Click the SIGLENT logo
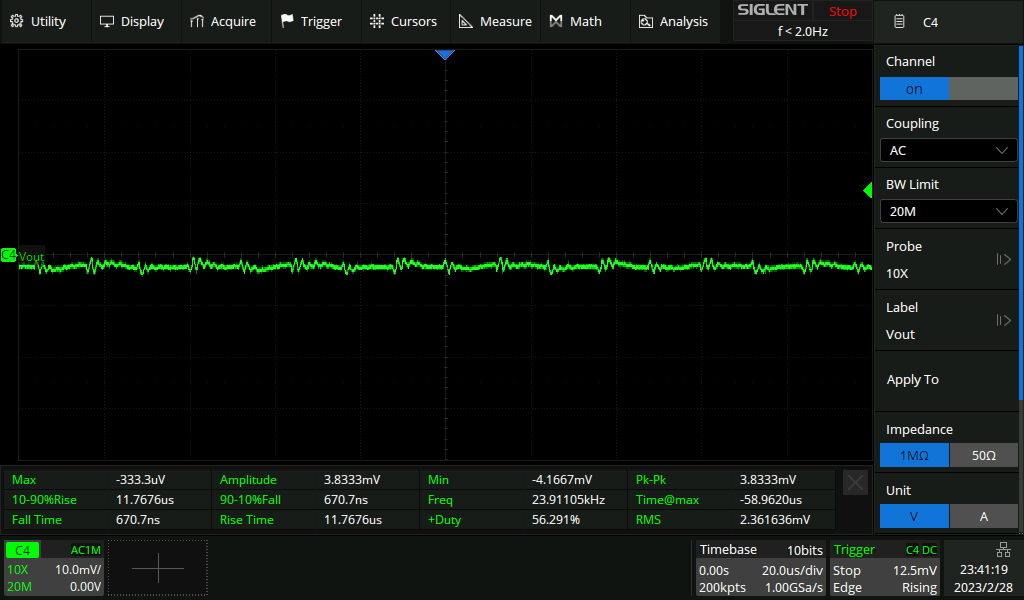Image resolution: width=1024 pixels, height=600 pixels. tap(772, 10)
